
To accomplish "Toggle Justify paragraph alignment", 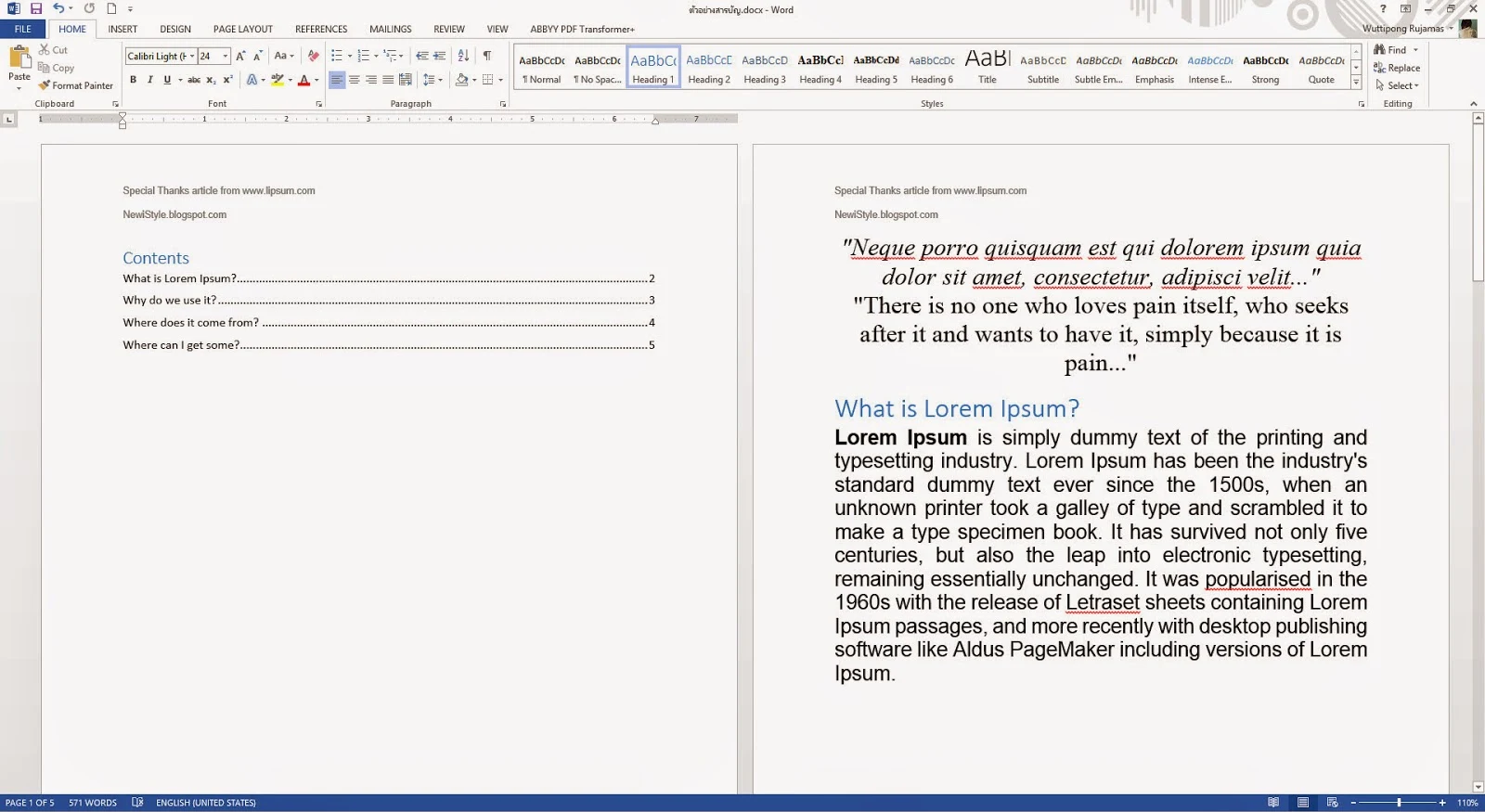I will [x=388, y=80].
